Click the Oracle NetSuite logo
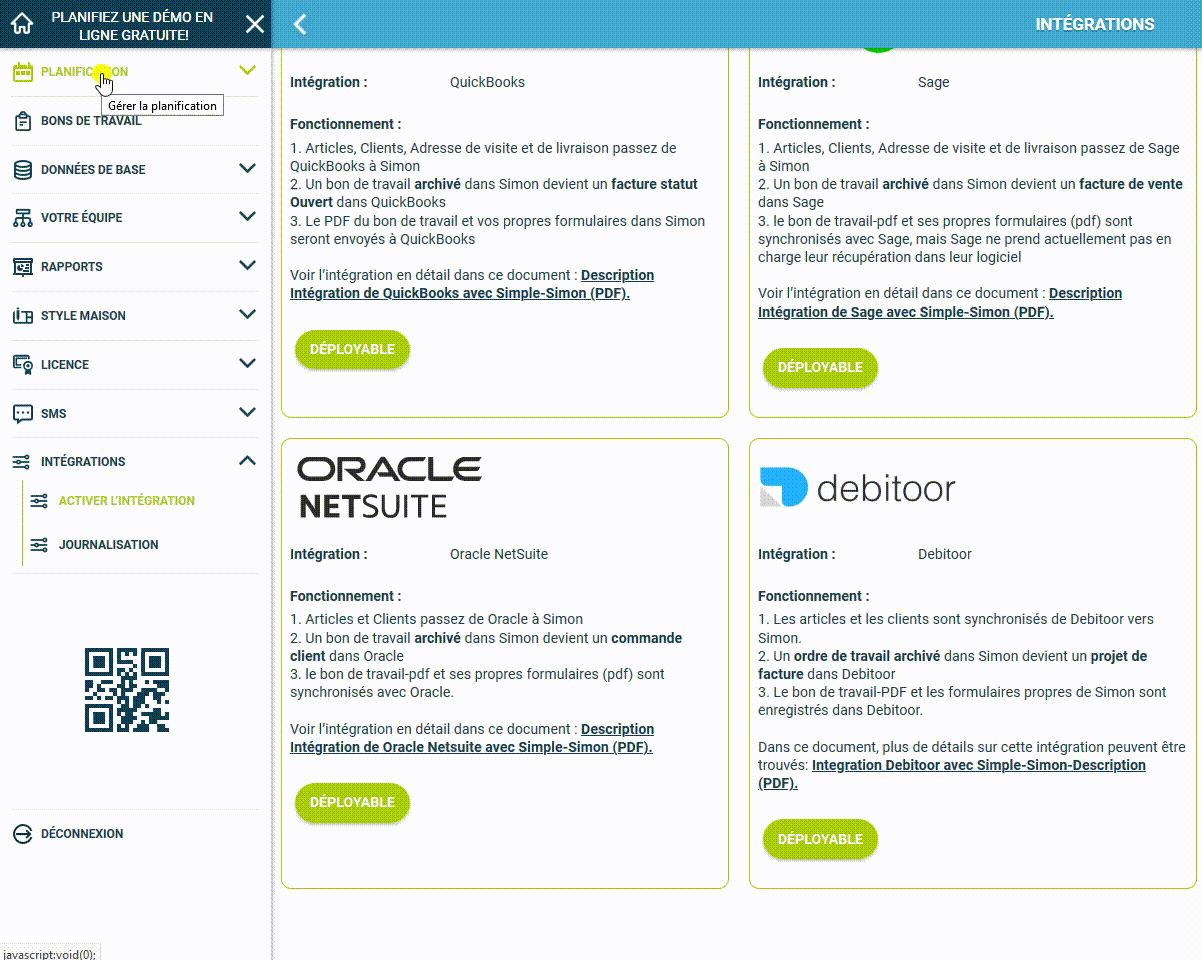 coord(390,487)
